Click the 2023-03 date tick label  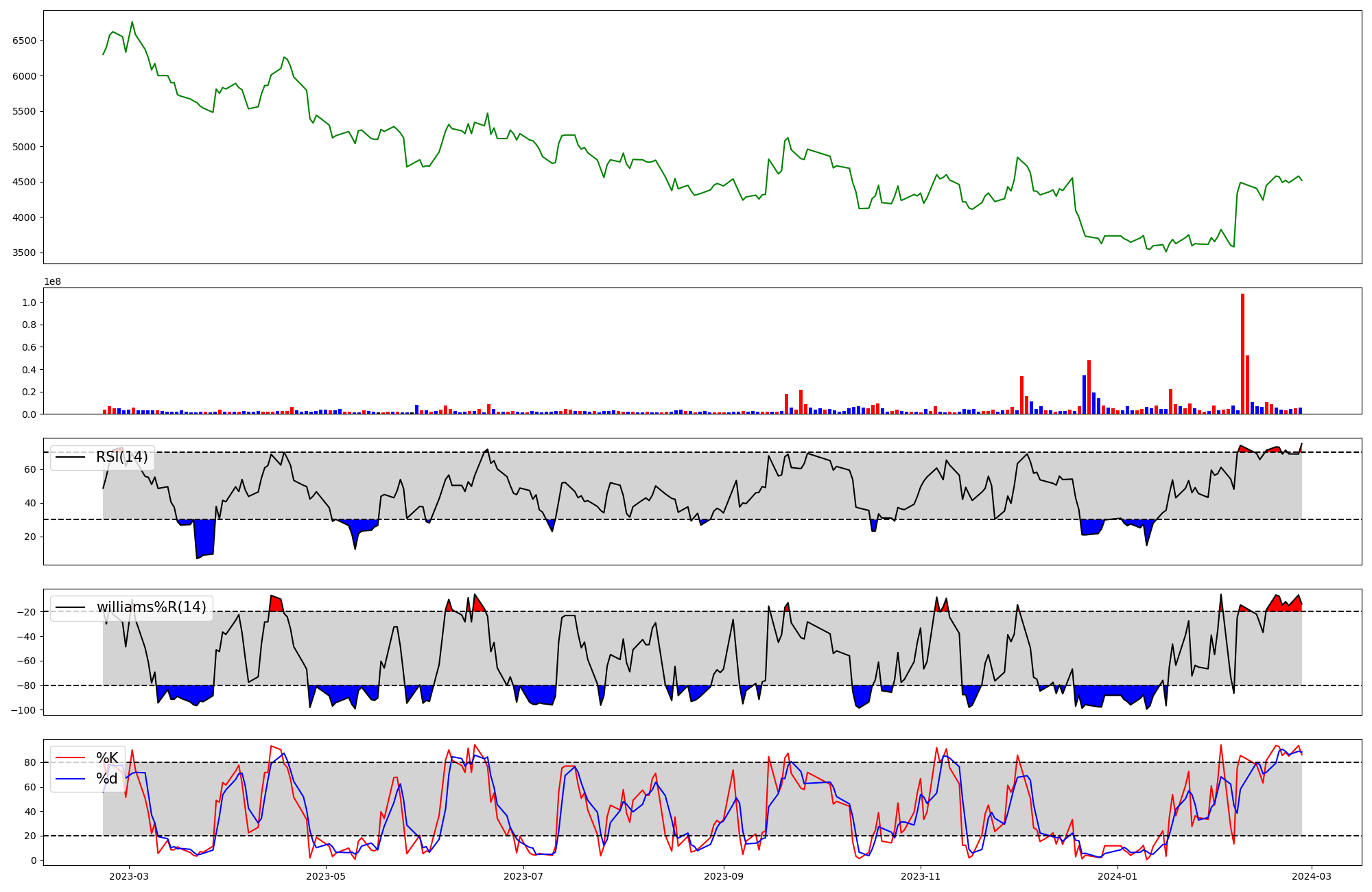129,876
